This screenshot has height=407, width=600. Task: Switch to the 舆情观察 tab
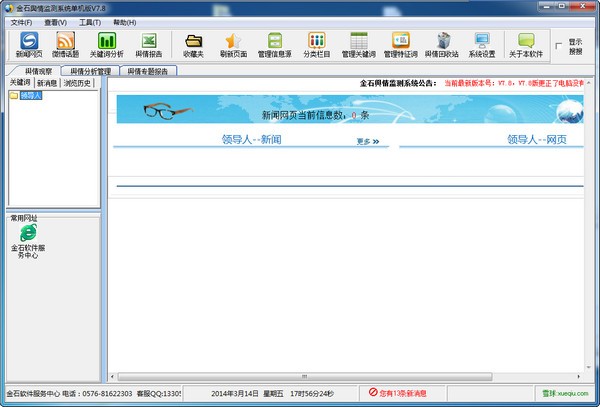37,71
